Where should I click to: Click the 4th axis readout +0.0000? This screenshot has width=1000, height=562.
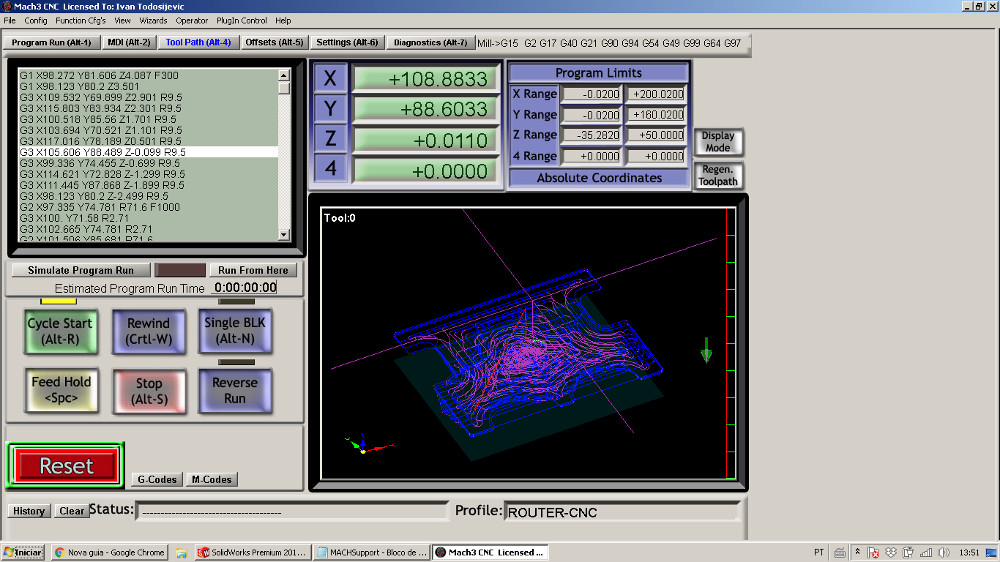tap(425, 170)
